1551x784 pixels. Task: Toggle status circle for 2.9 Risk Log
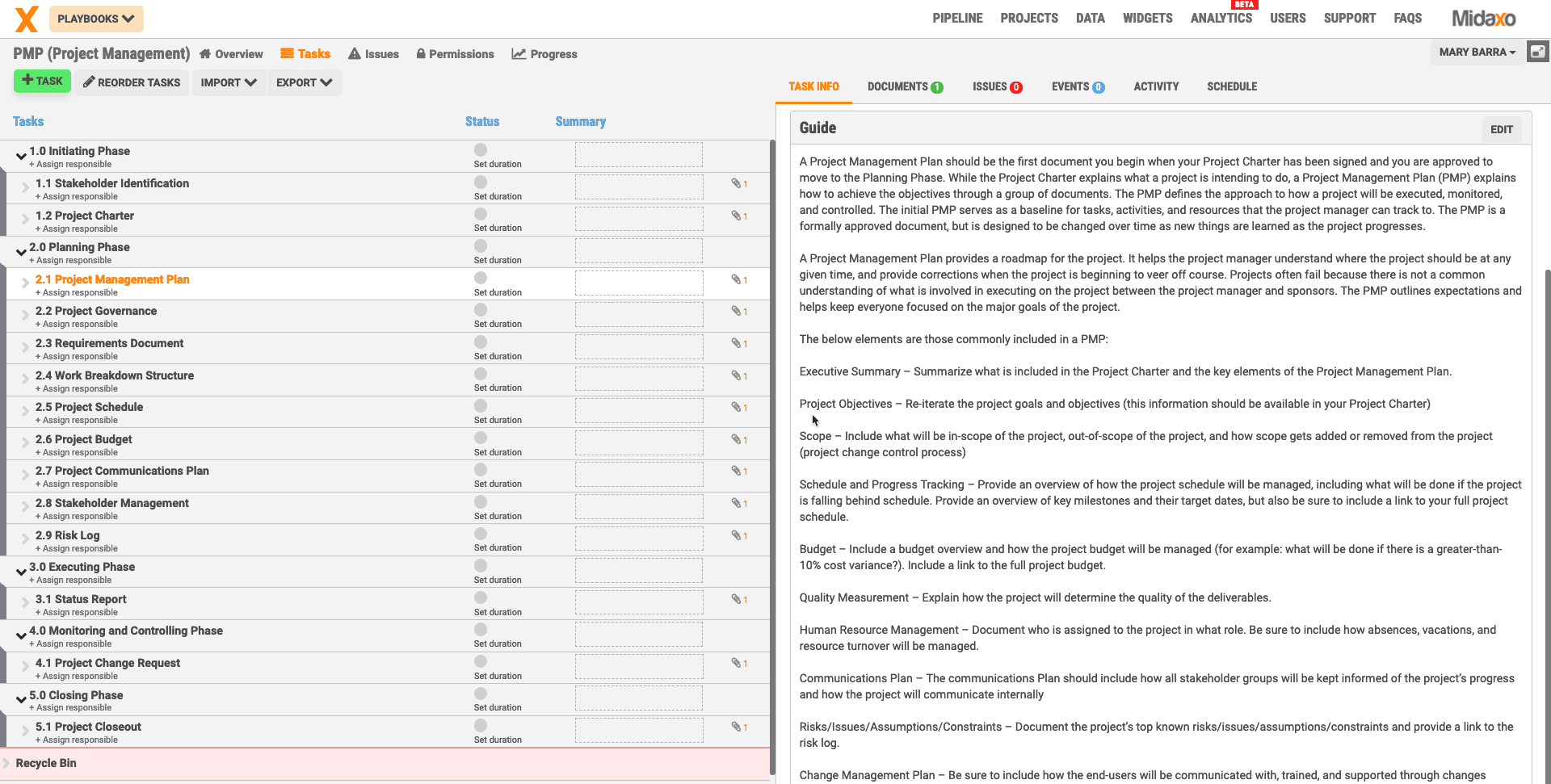(x=481, y=534)
